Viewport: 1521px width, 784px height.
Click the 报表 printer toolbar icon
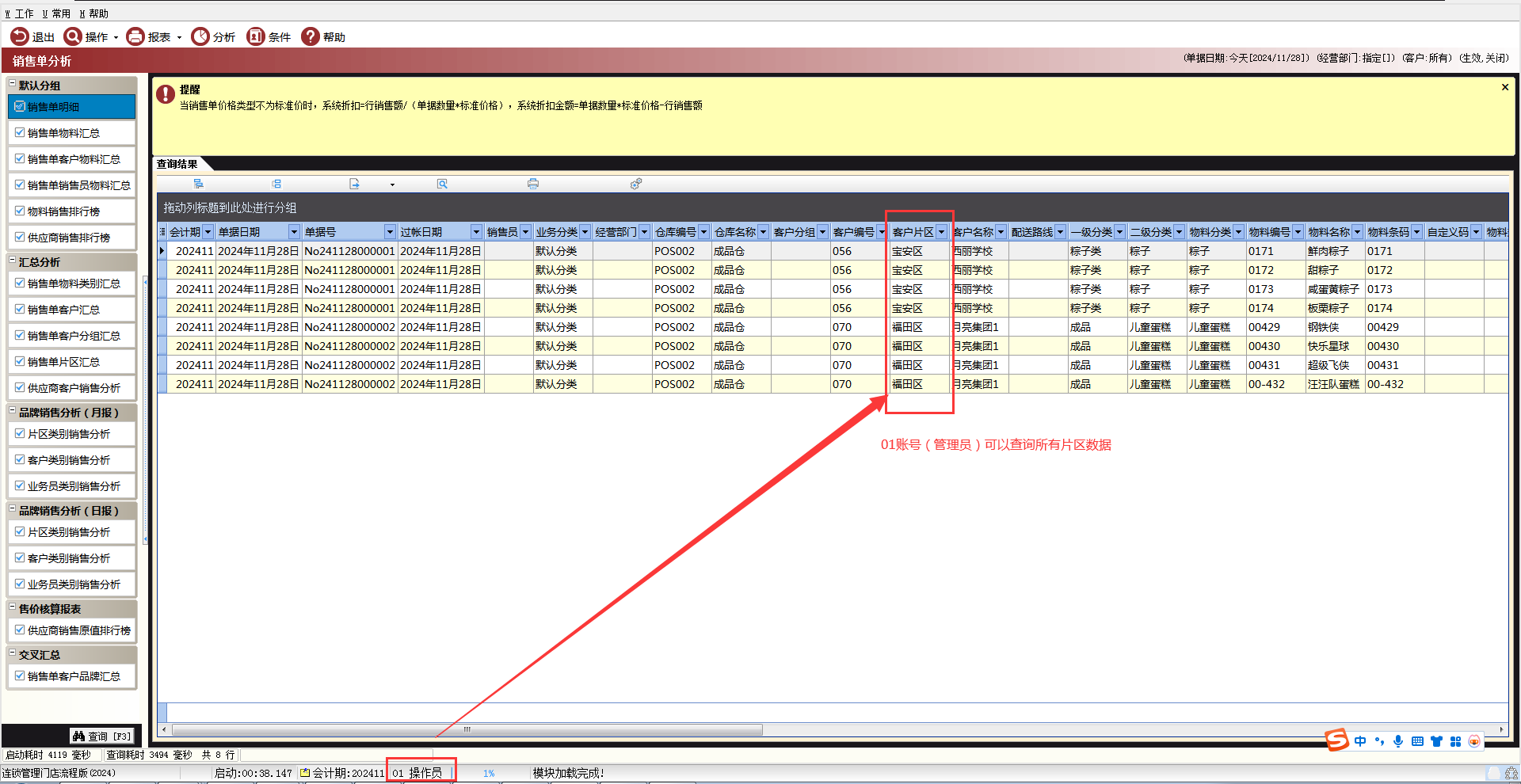[x=135, y=36]
